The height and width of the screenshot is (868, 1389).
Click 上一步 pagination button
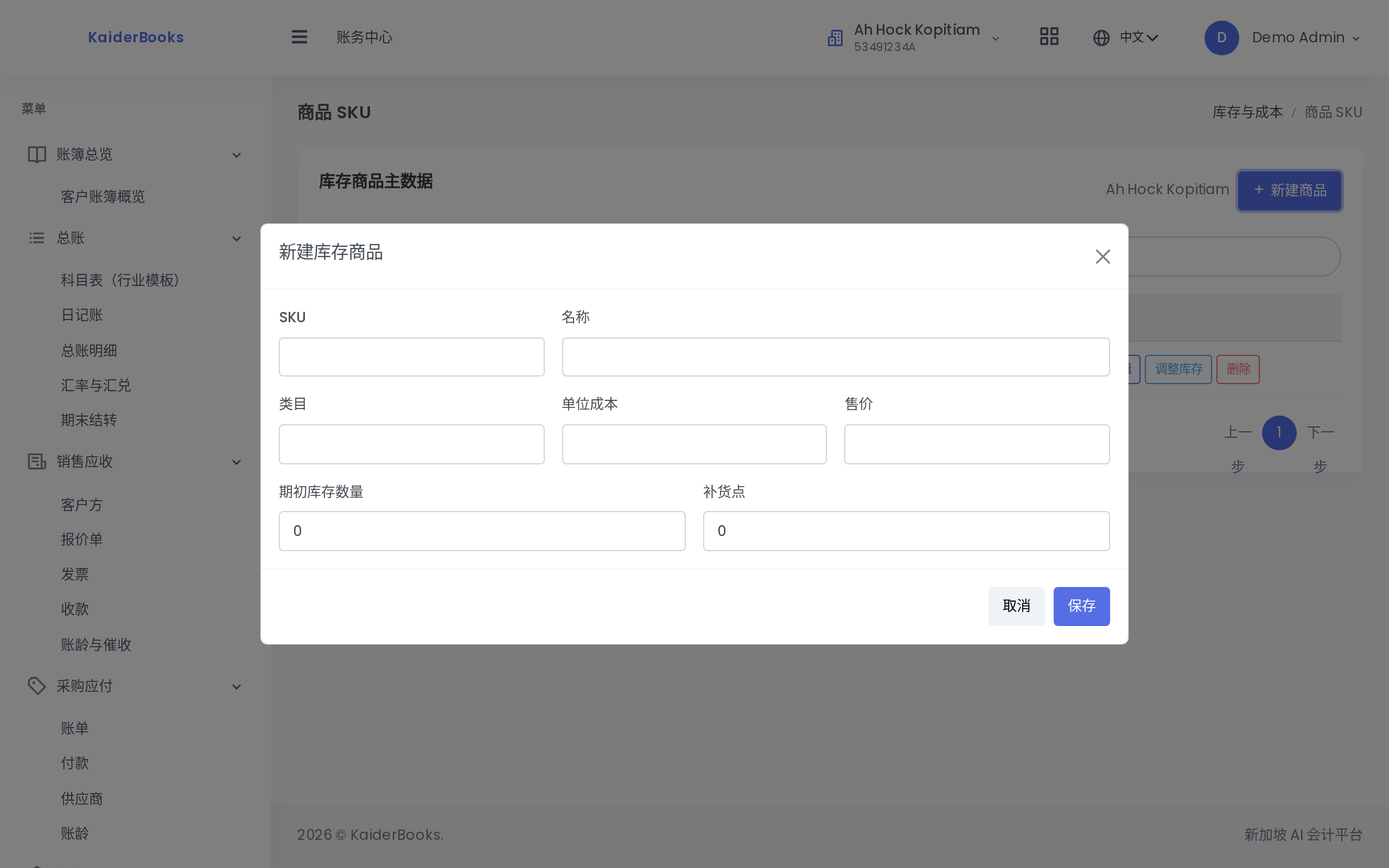pos(1238,449)
